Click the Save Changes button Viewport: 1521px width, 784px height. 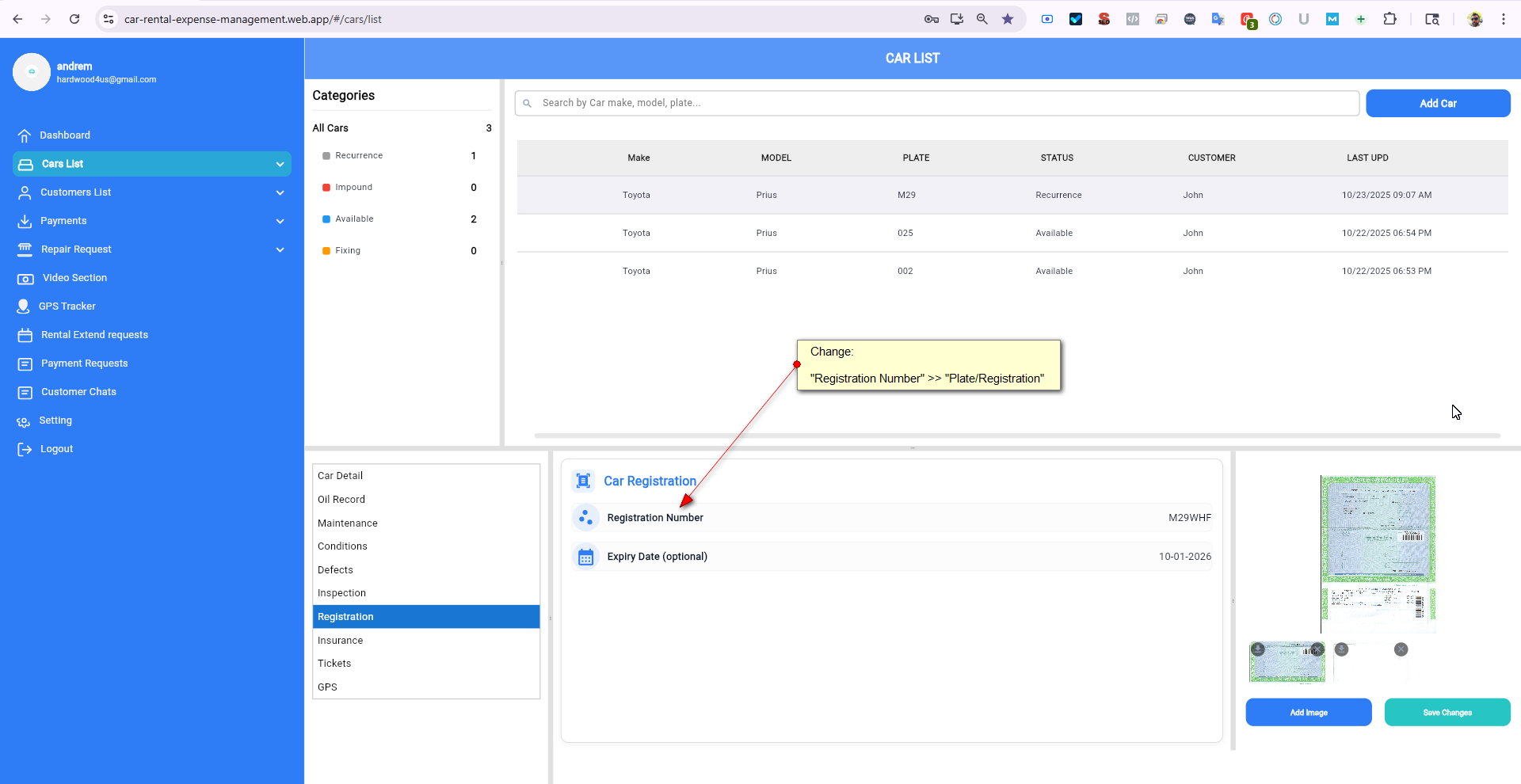pyautogui.click(x=1447, y=712)
